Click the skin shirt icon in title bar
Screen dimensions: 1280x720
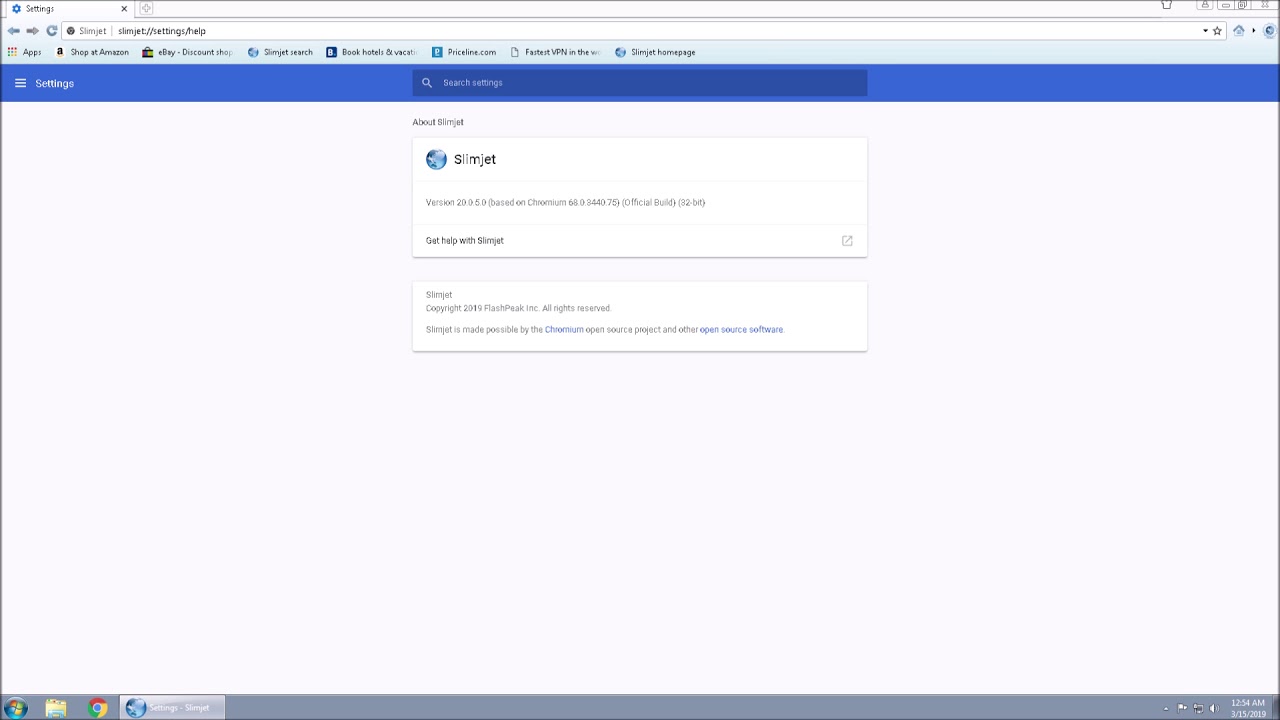1166,5
